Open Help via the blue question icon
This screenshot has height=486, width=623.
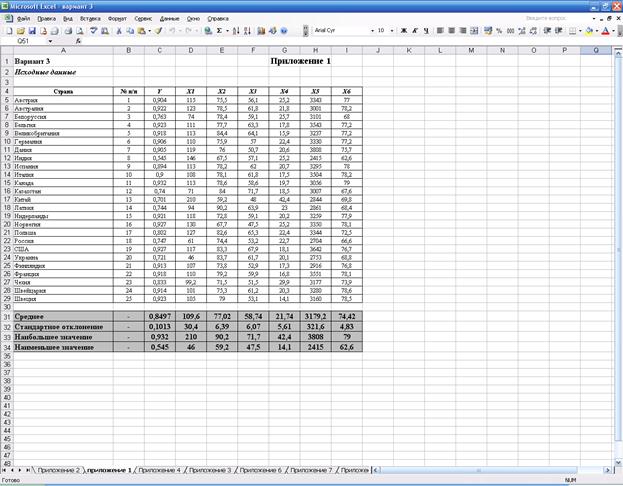[x=284, y=31]
